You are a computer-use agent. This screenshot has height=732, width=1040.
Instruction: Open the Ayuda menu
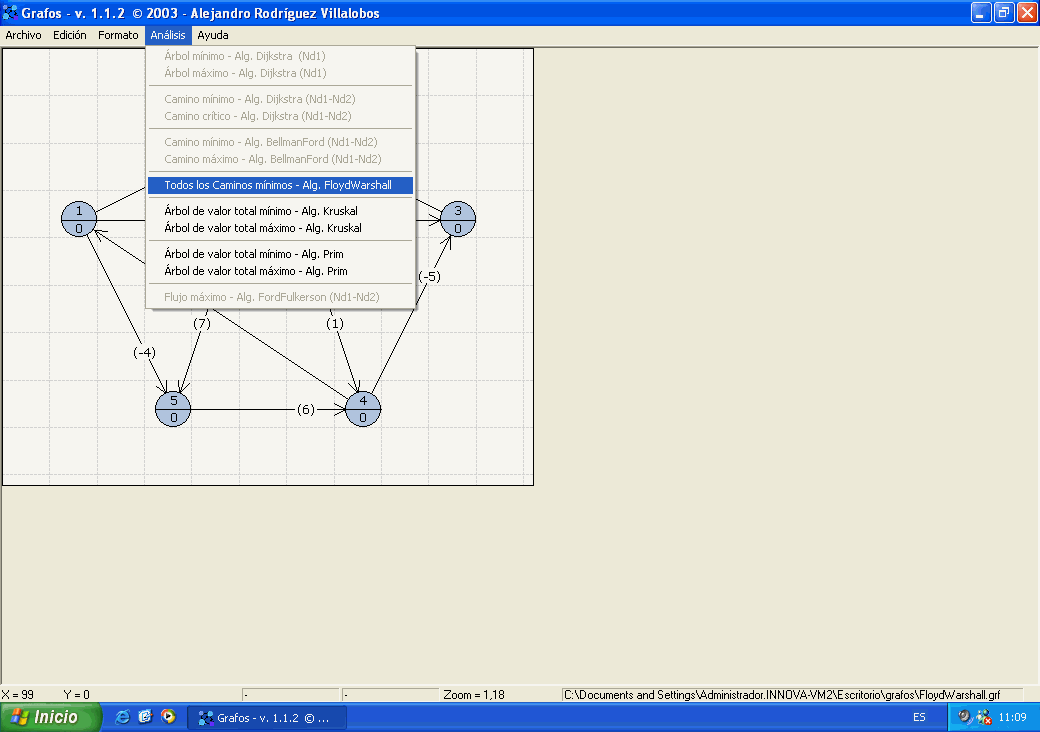pyautogui.click(x=213, y=35)
